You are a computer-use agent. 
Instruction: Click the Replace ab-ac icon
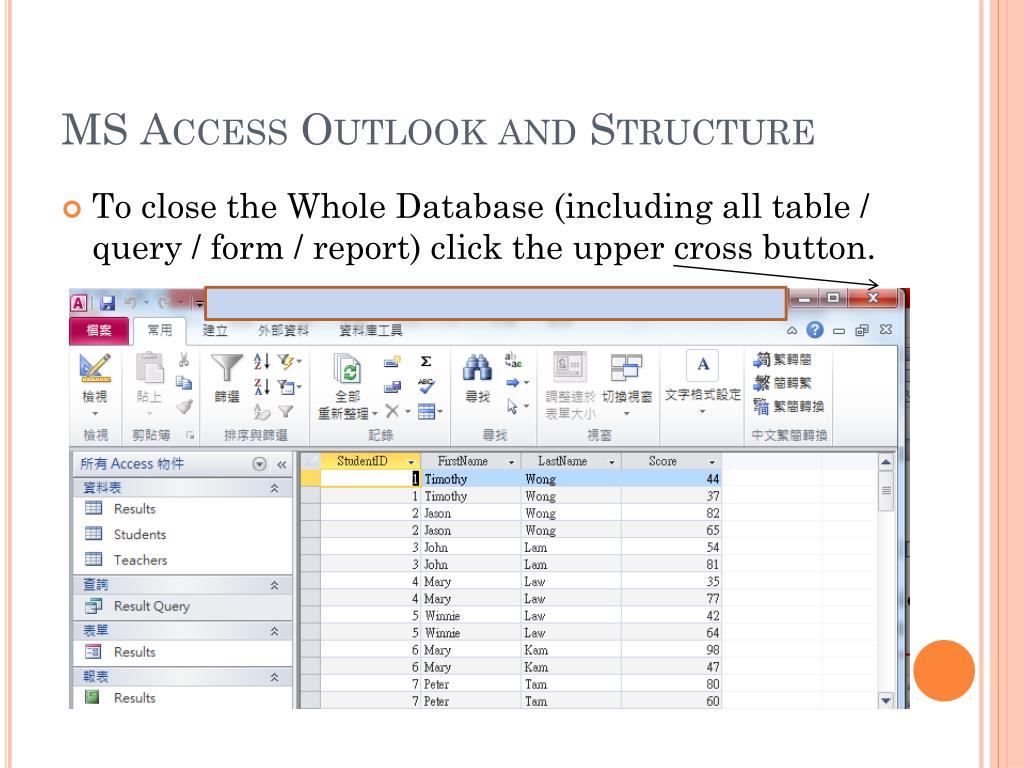coord(513,360)
